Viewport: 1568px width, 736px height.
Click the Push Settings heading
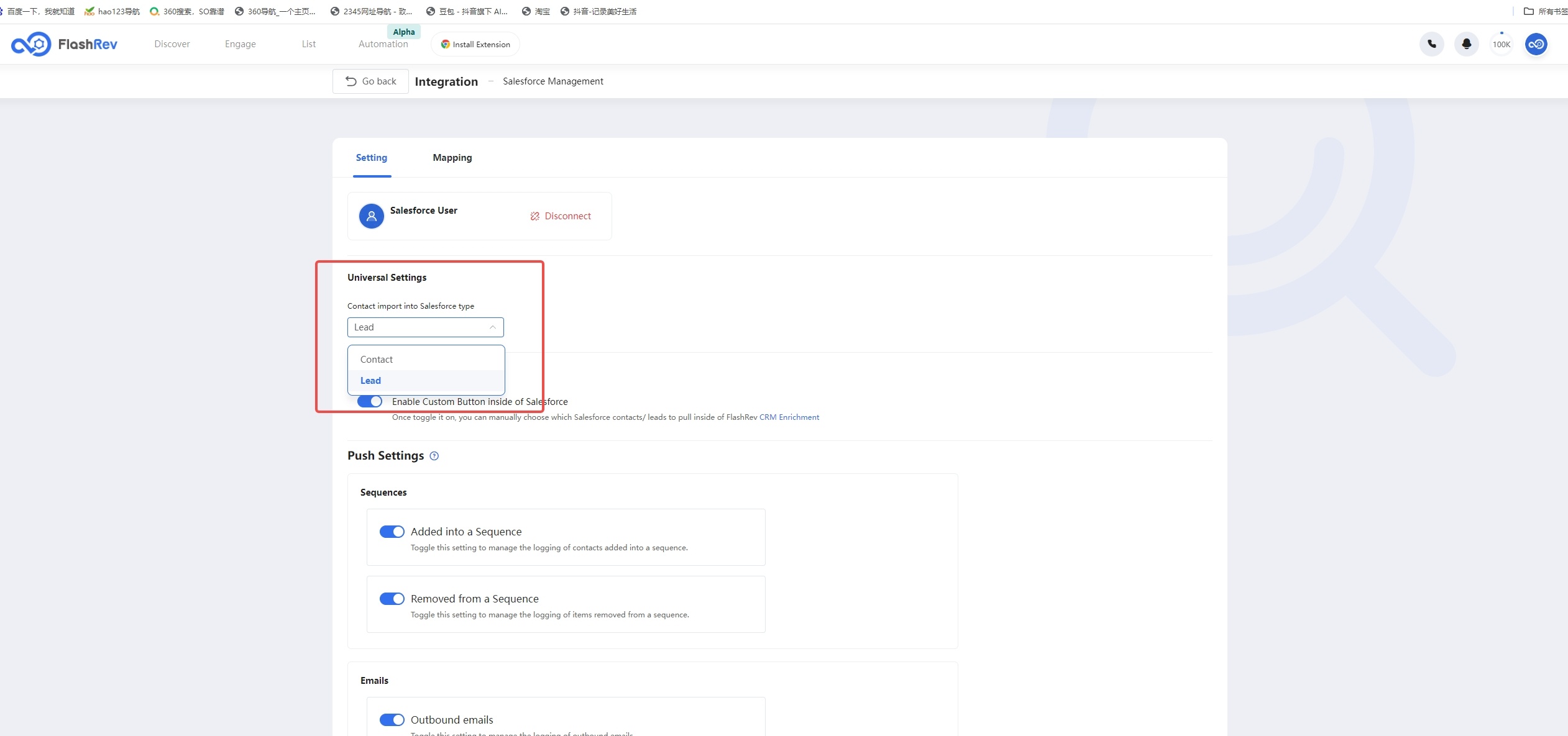[x=386, y=456]
